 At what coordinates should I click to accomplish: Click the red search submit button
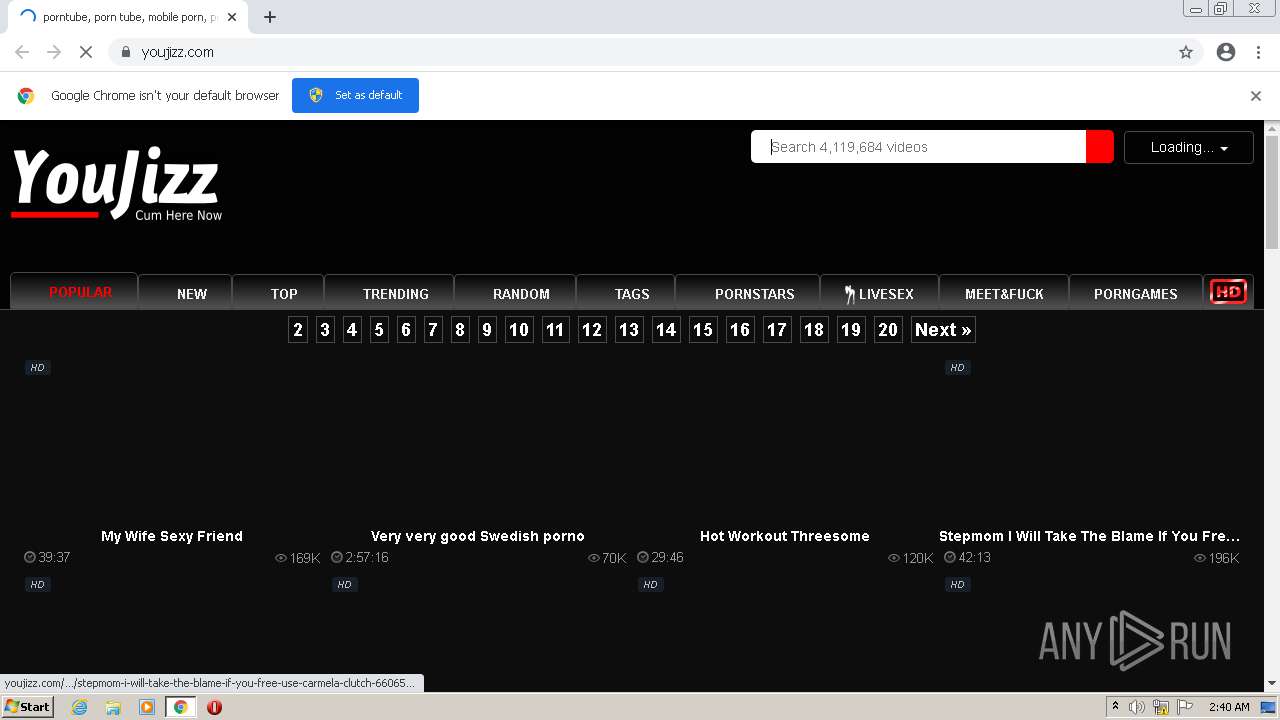[1100, 147]
